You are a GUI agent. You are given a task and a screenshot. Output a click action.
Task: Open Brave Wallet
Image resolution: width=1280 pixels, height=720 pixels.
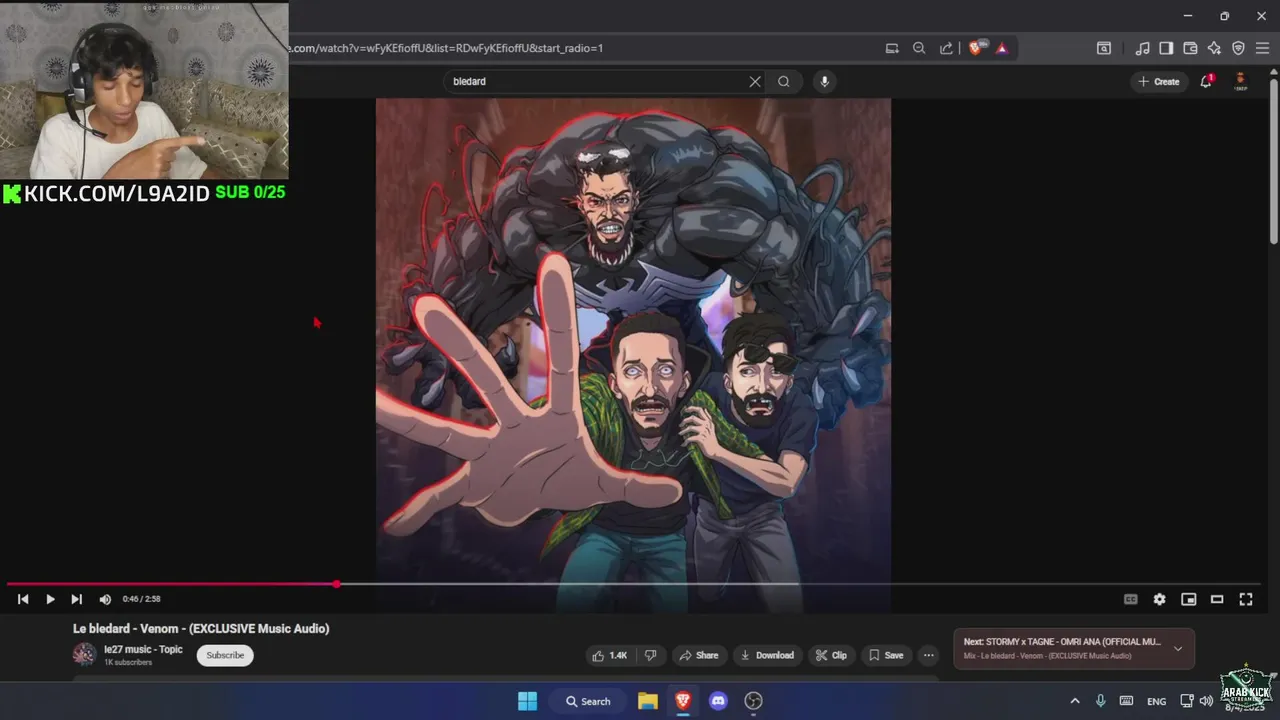pos(1190,48)
